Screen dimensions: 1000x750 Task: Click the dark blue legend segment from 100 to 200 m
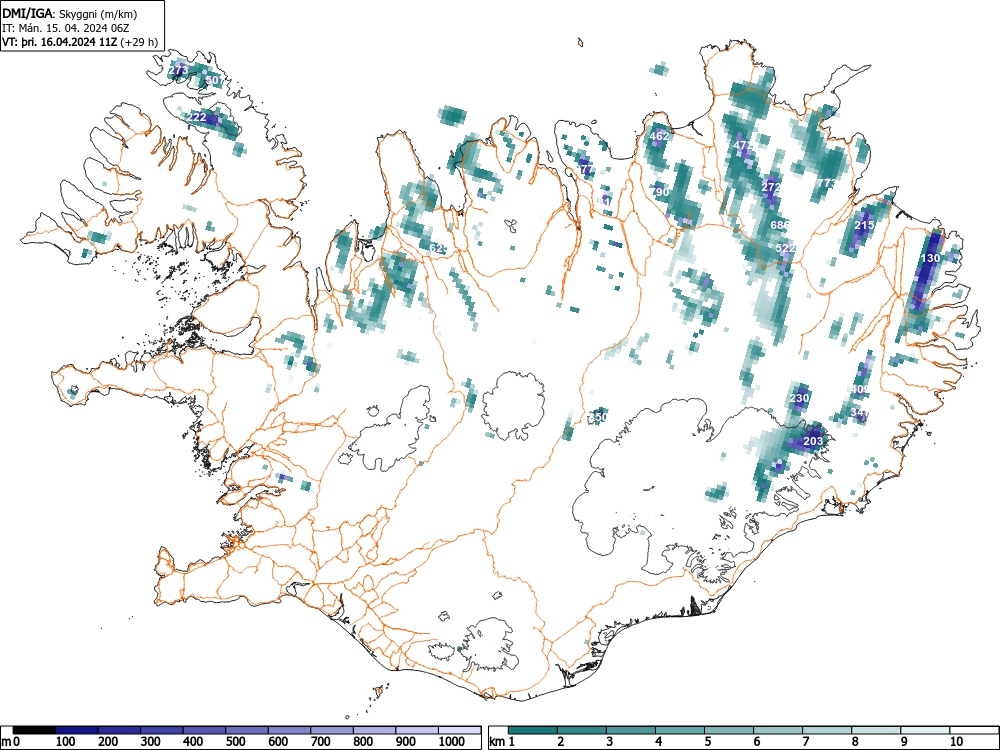click(x=77, y=730)
